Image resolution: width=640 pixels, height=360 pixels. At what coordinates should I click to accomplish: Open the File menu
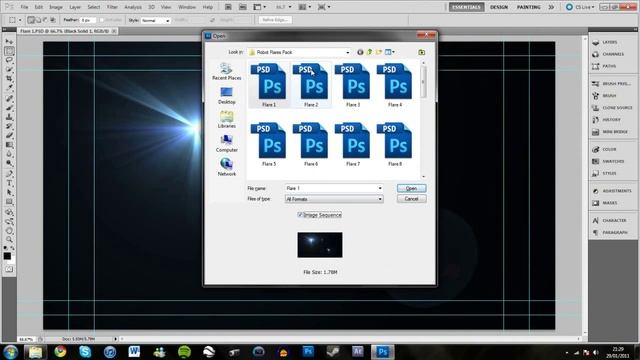click(x=24, y=7)
